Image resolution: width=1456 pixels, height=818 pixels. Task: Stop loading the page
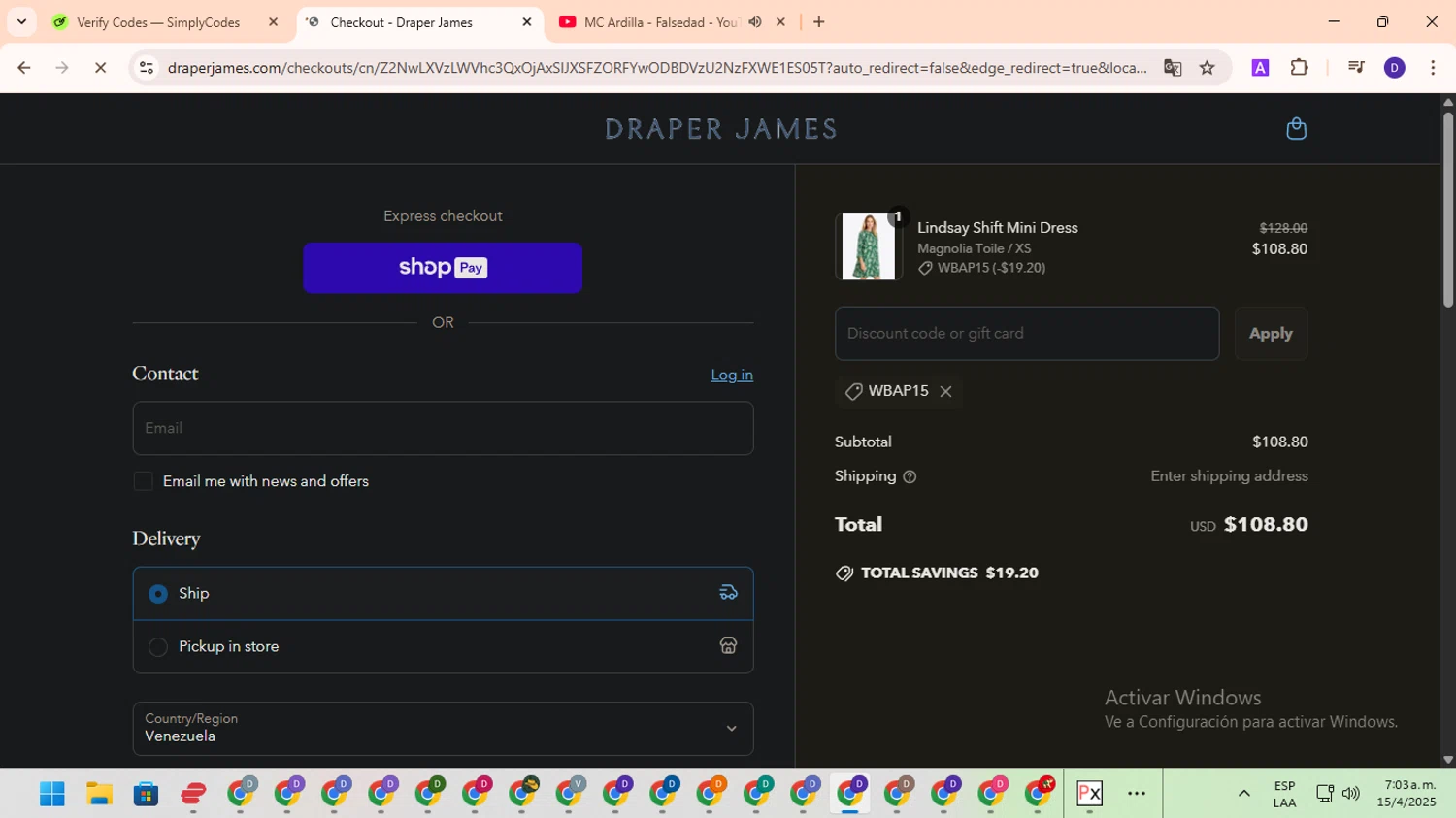coord(100,68)
